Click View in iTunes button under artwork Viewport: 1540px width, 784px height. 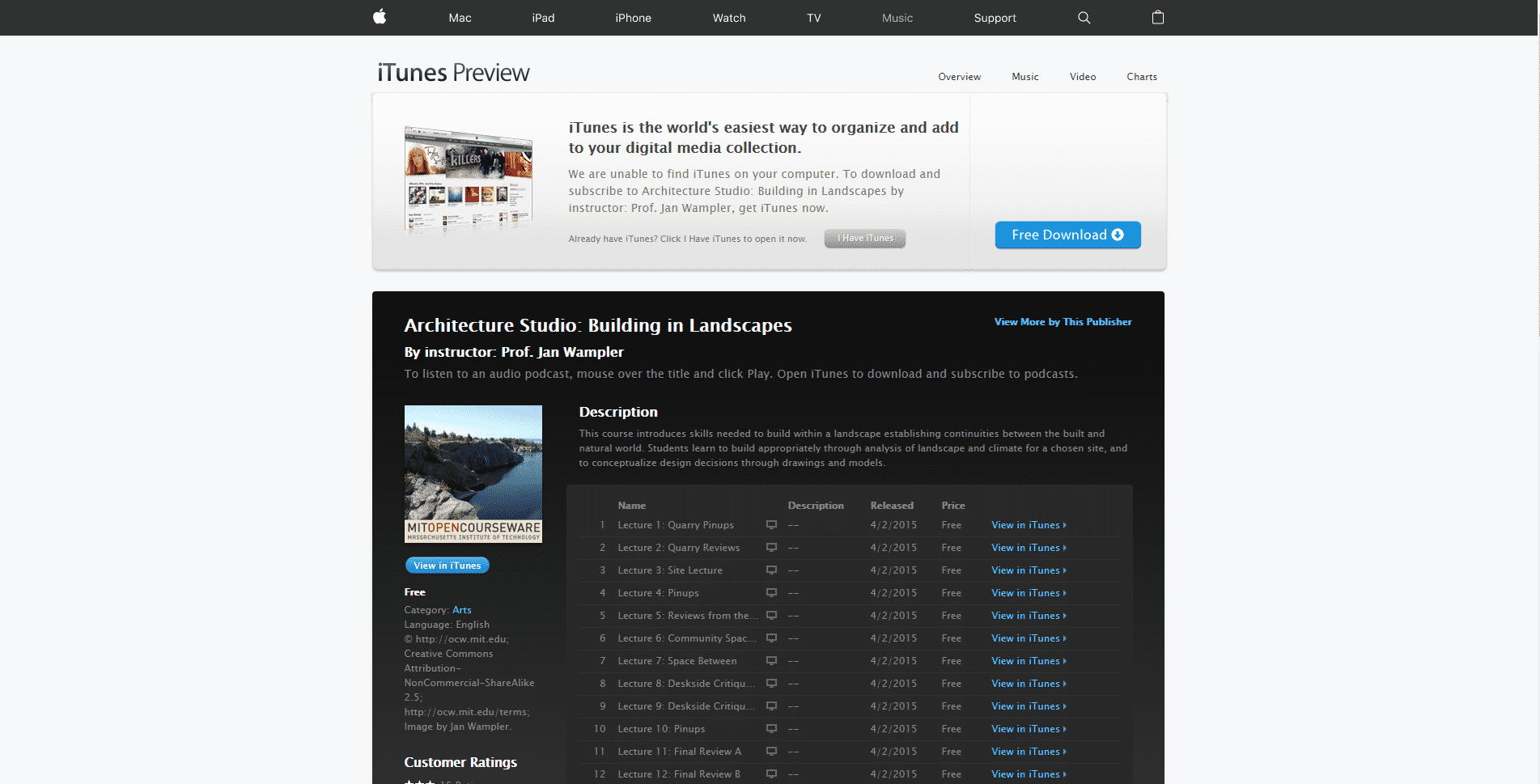[447, 566]
